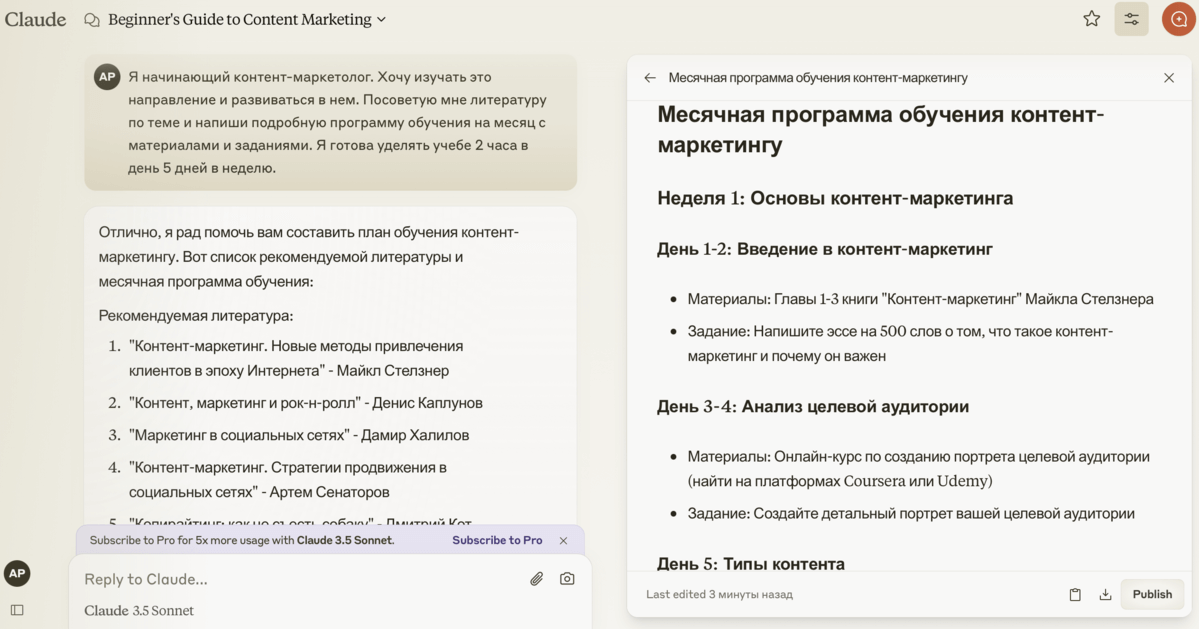Download the artifact
The height and width of the screenshot is (629, 1199).
coord(1105,594)
